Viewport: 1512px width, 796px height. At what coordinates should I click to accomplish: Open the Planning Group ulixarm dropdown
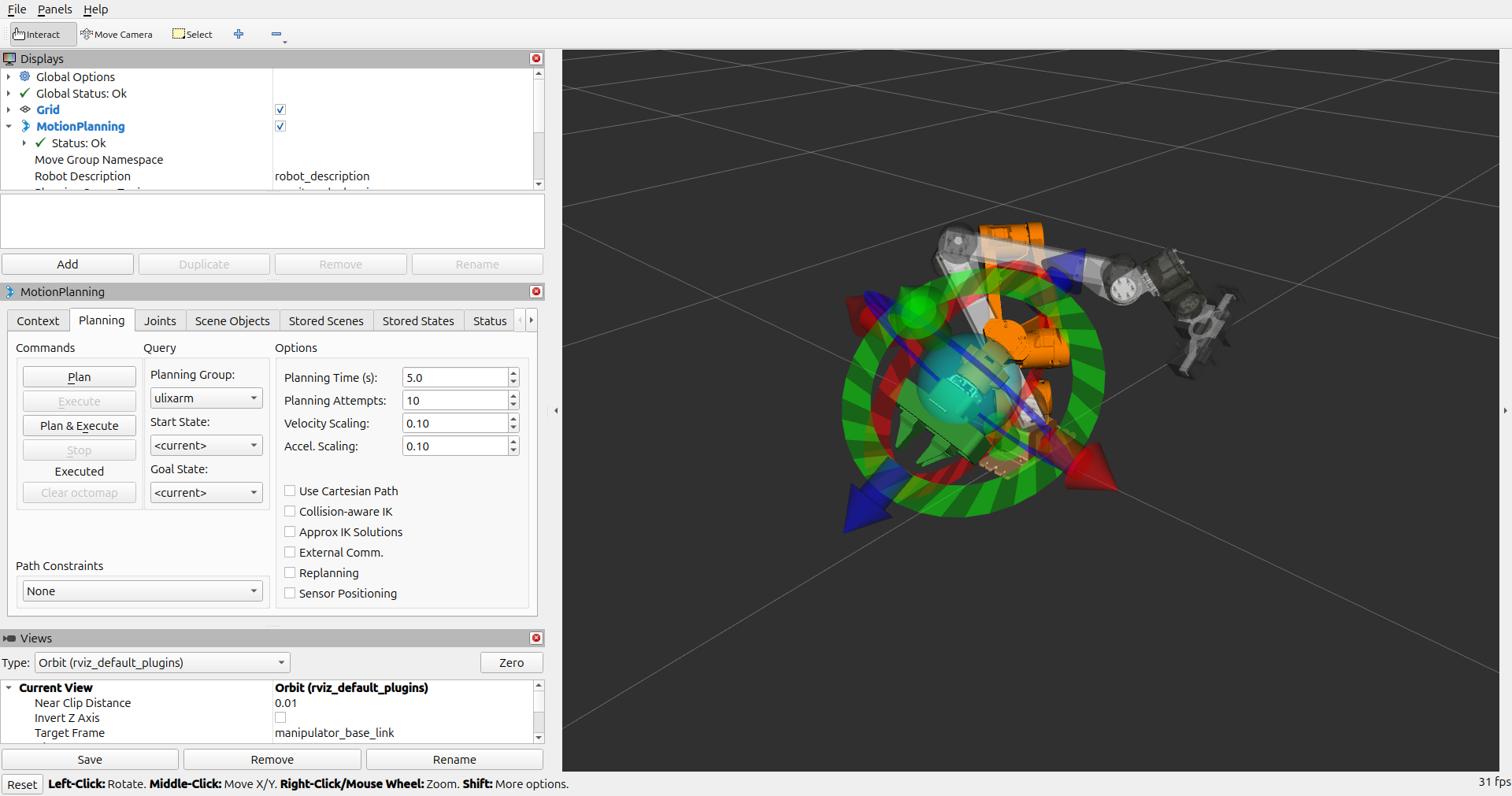tap(206, 398)
